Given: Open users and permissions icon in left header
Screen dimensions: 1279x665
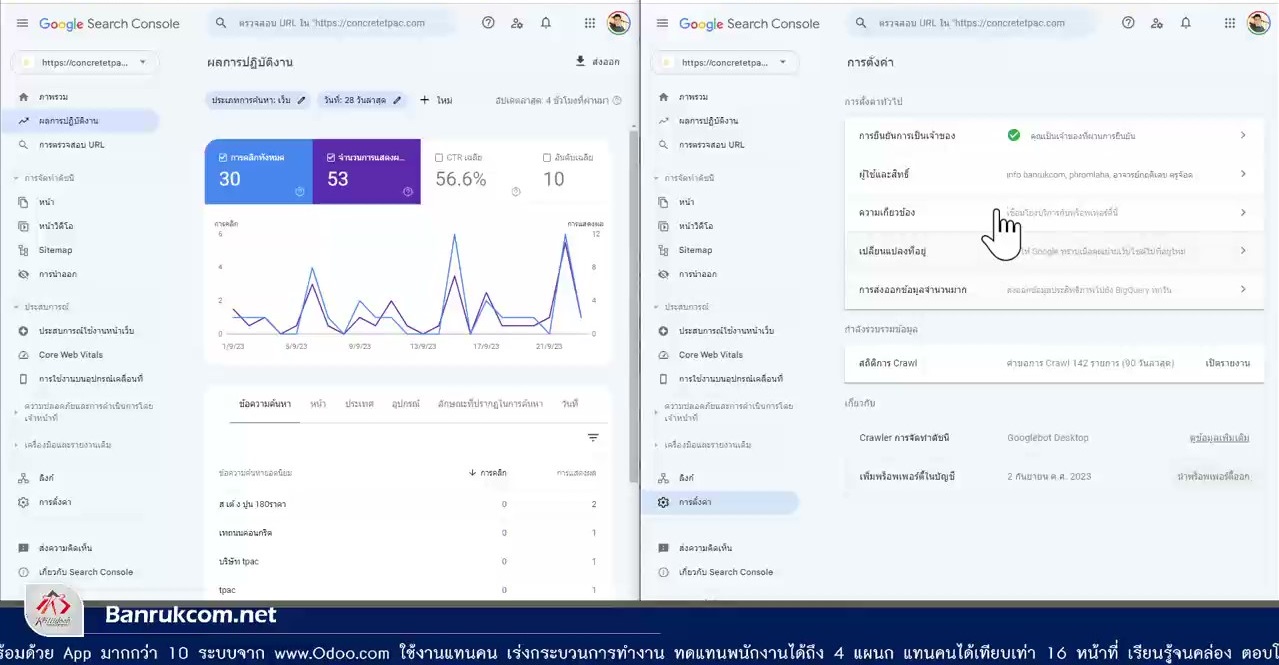Looking at the screenshot, I should (x=517, y=23).
